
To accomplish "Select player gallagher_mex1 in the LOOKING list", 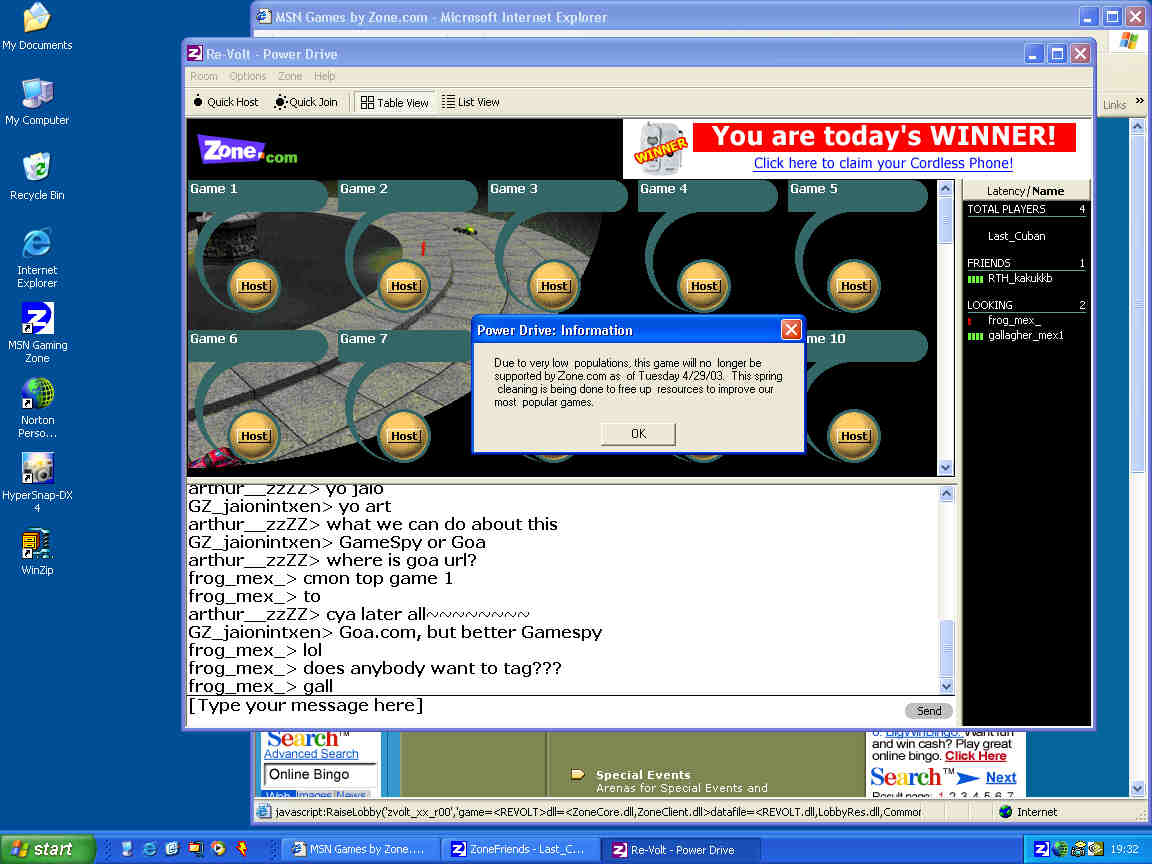I will (1026, 336).
